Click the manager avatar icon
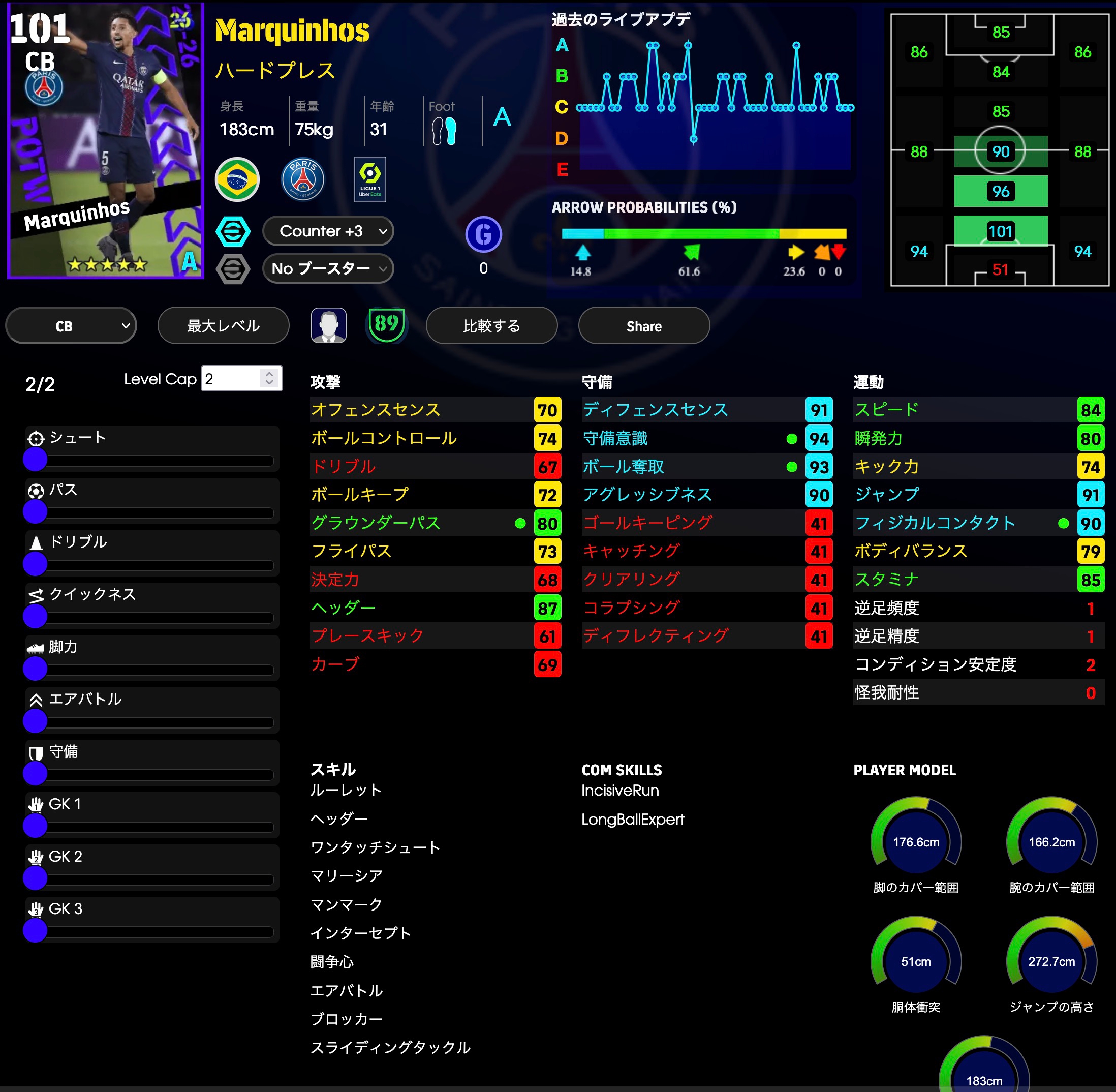 pos(328,325)
